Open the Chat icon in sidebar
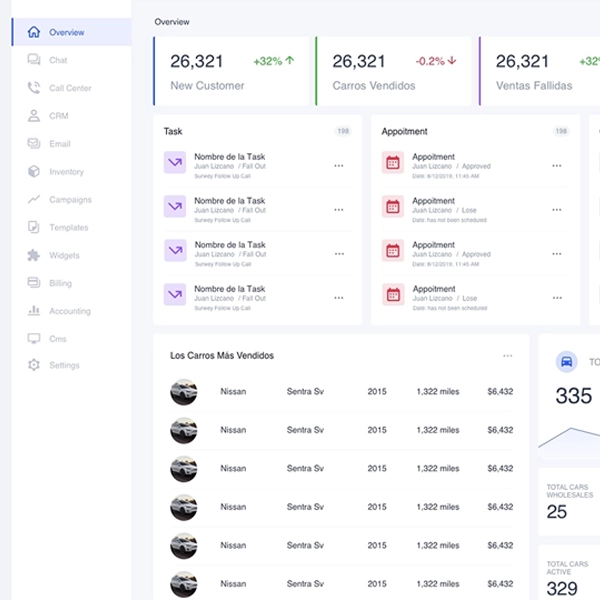The height and width of the screenshot is (600, 600). click(34, 60)
